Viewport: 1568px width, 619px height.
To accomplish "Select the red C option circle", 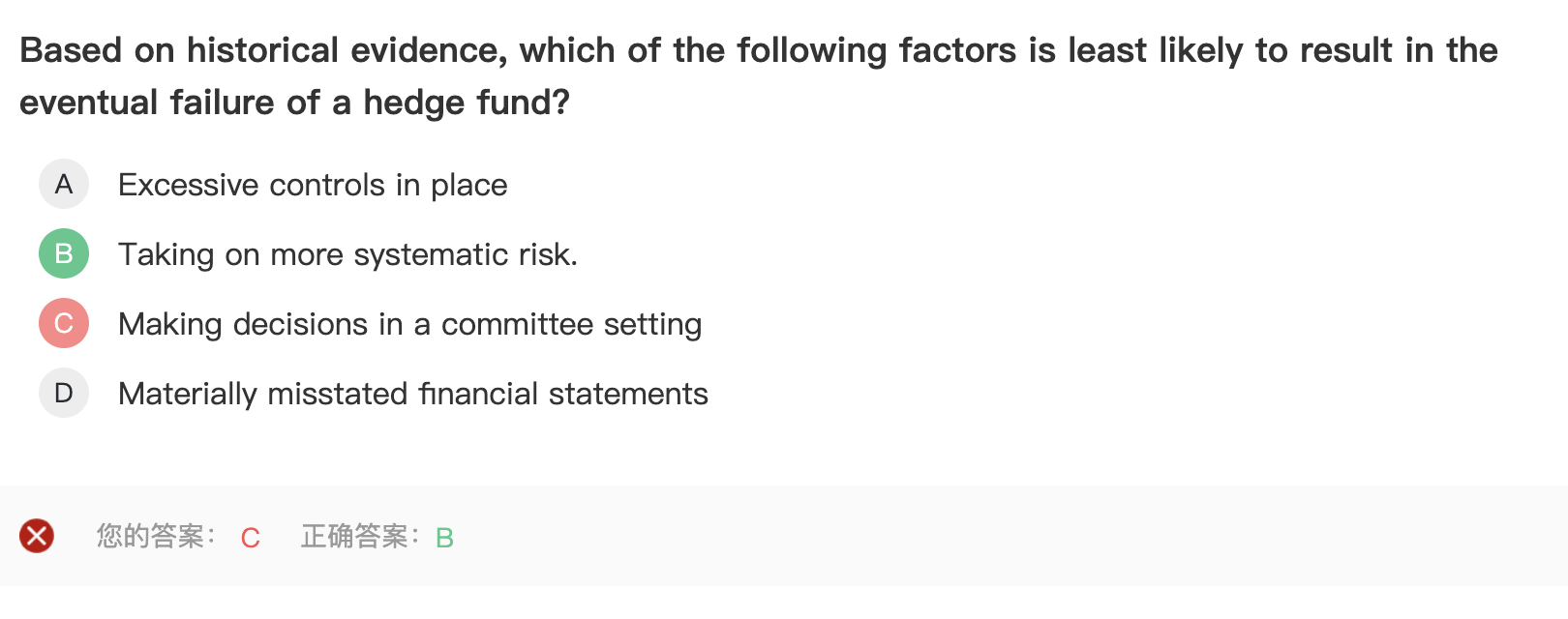I will coord(64,323).
